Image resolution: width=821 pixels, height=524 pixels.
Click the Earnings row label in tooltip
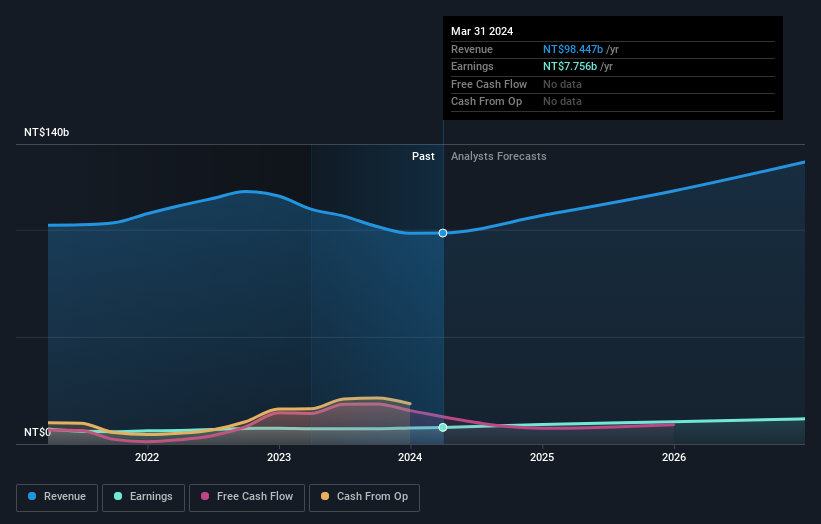pos(472,66)
